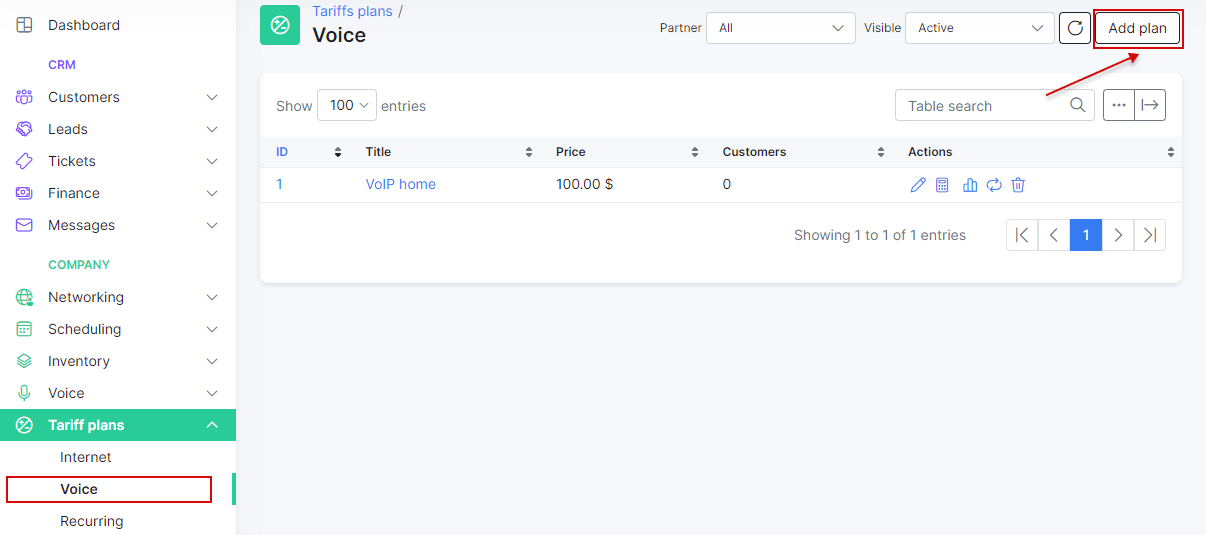Open the VoIP home plan link

tap(401, 184)
